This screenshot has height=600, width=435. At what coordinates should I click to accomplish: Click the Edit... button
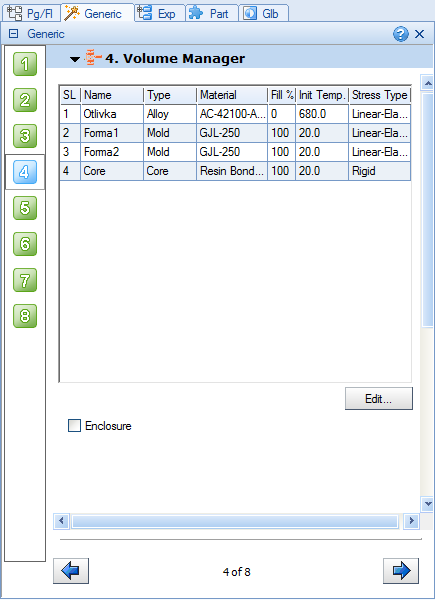[x=379, y=399]
